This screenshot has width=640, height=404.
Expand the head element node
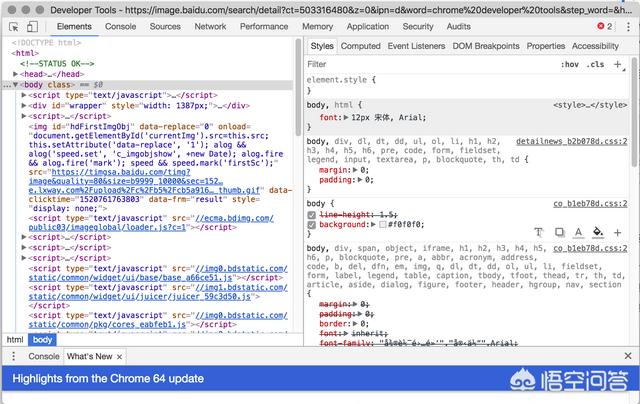pos(16,74)
